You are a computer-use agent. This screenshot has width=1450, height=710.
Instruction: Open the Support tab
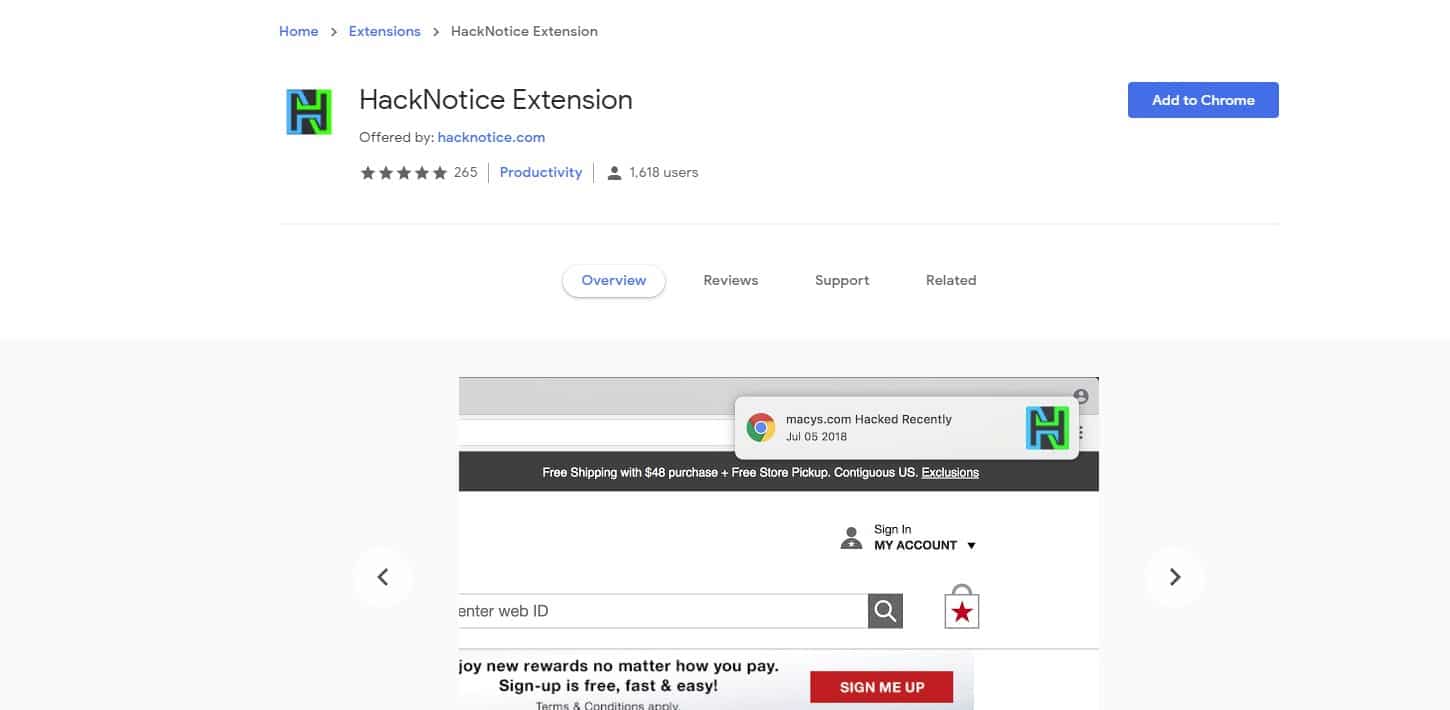841,281
